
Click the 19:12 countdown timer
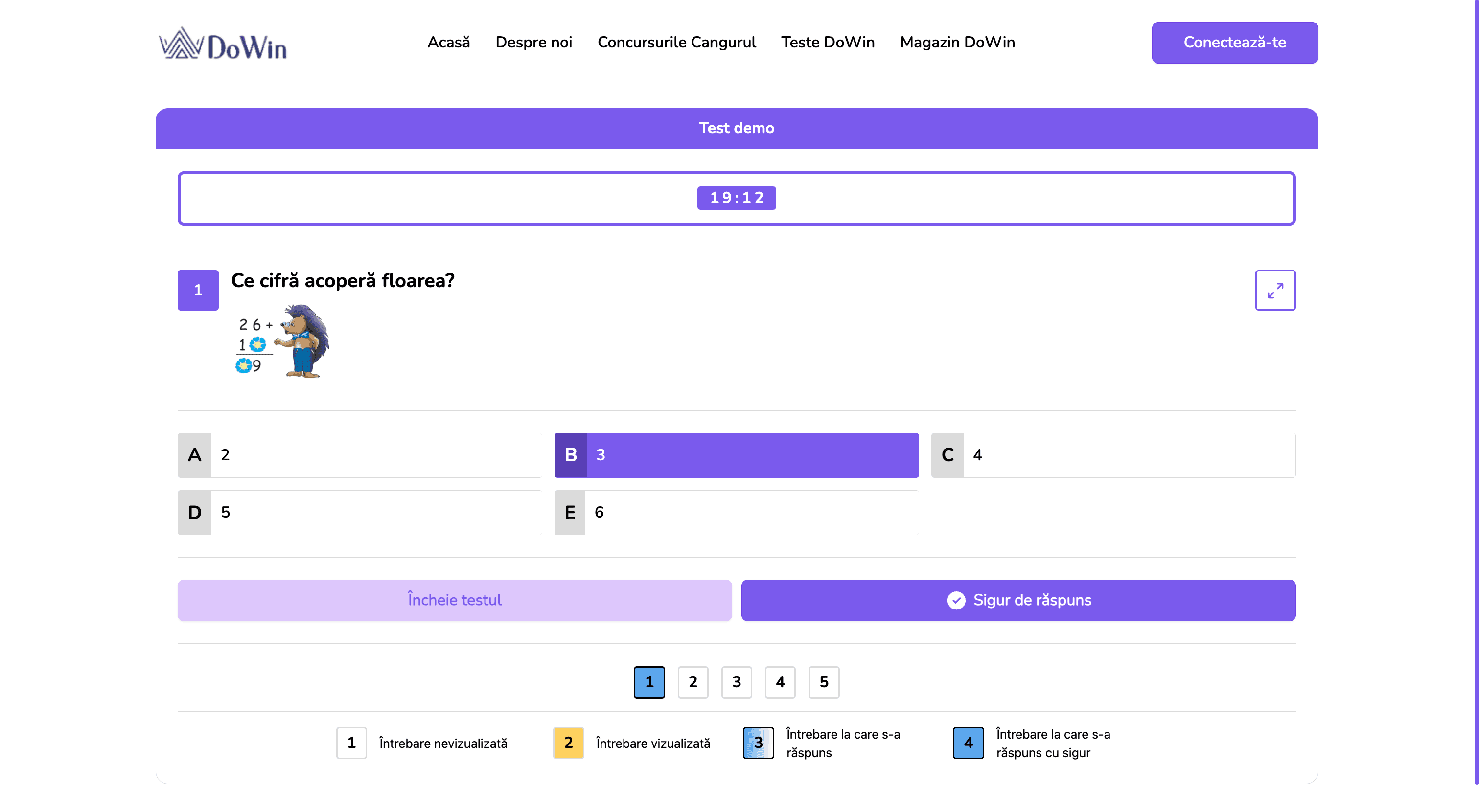(736, 198)
